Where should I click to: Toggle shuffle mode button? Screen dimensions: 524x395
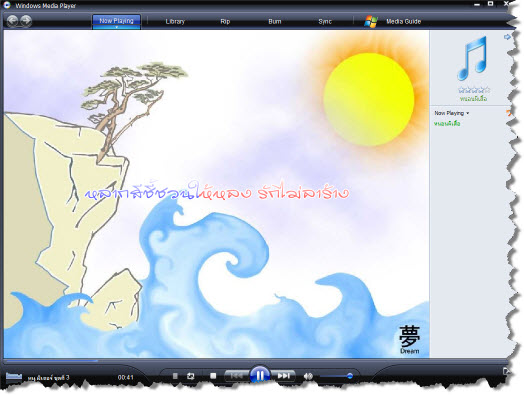coord(175,376)
